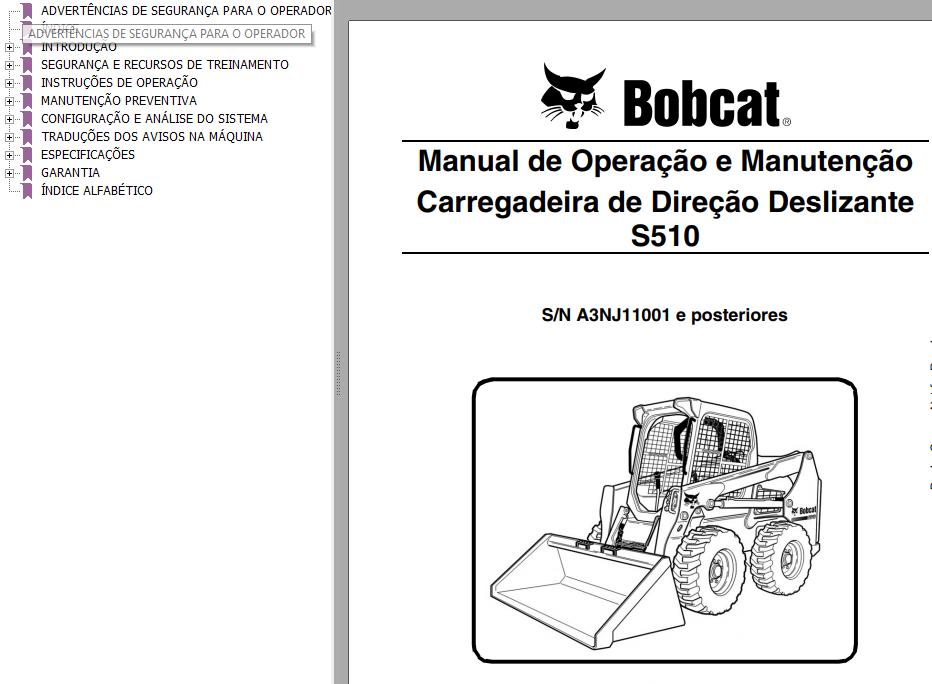This screenshot has width=932, height=684.
Task: Click the Bobcat logo on the page
Action: point(665,96)
